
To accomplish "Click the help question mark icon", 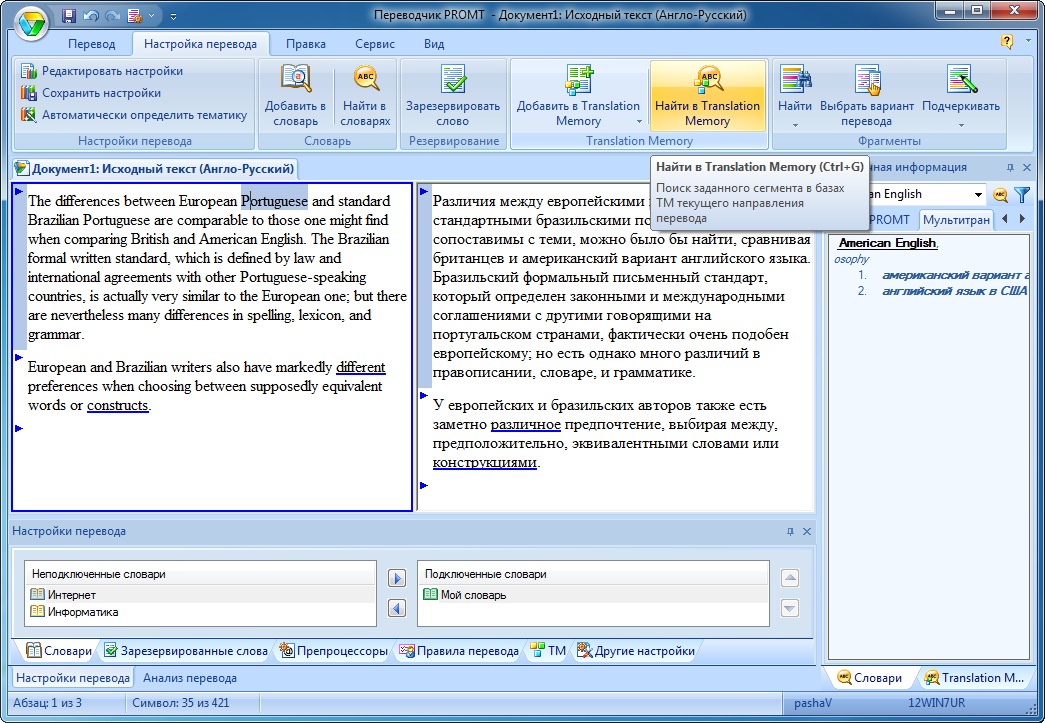I will pyautogui.click(x=1006, y=42).
